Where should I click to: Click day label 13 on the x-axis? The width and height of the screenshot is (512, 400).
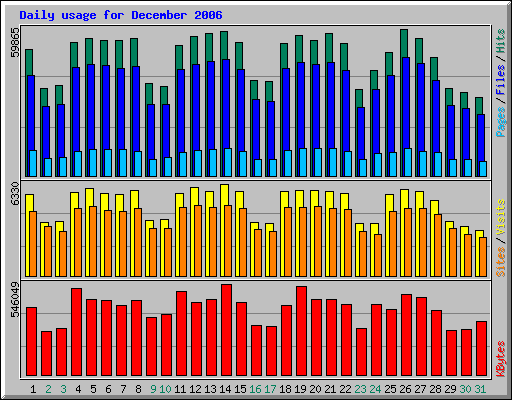(210, 389)
